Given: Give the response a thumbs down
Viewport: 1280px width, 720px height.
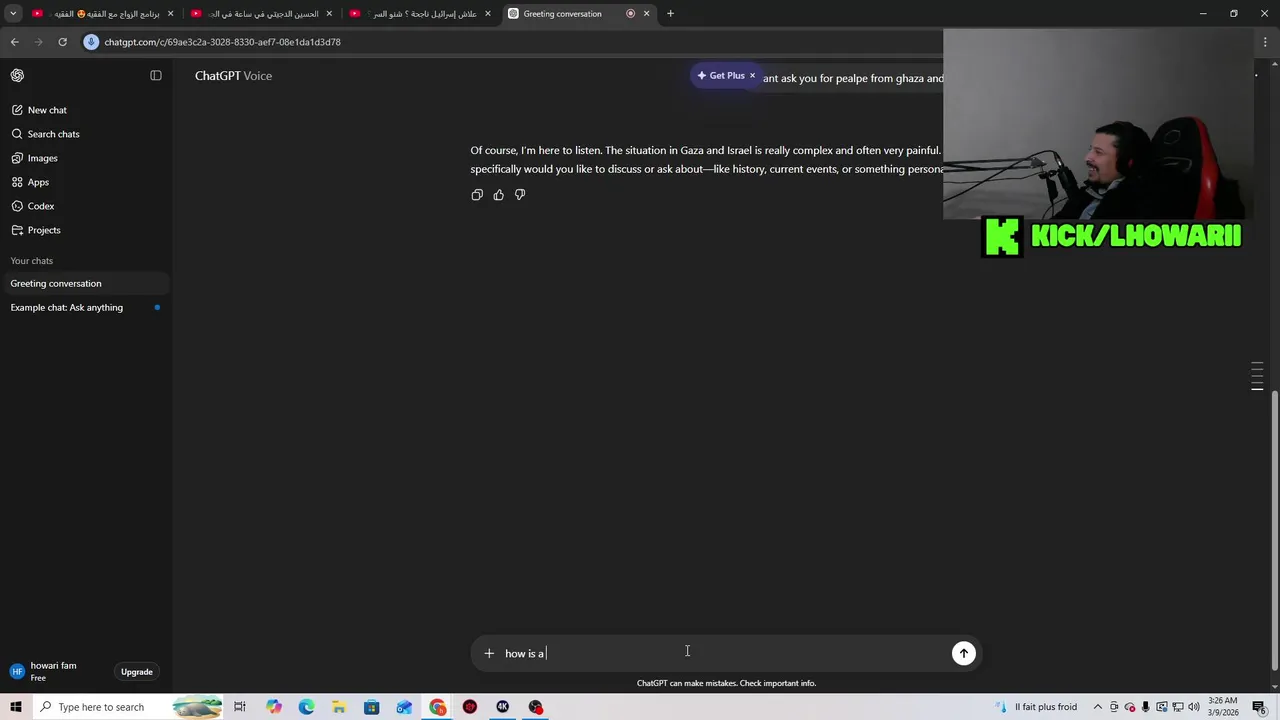Looking at the screenshot, I should point(520,195).
